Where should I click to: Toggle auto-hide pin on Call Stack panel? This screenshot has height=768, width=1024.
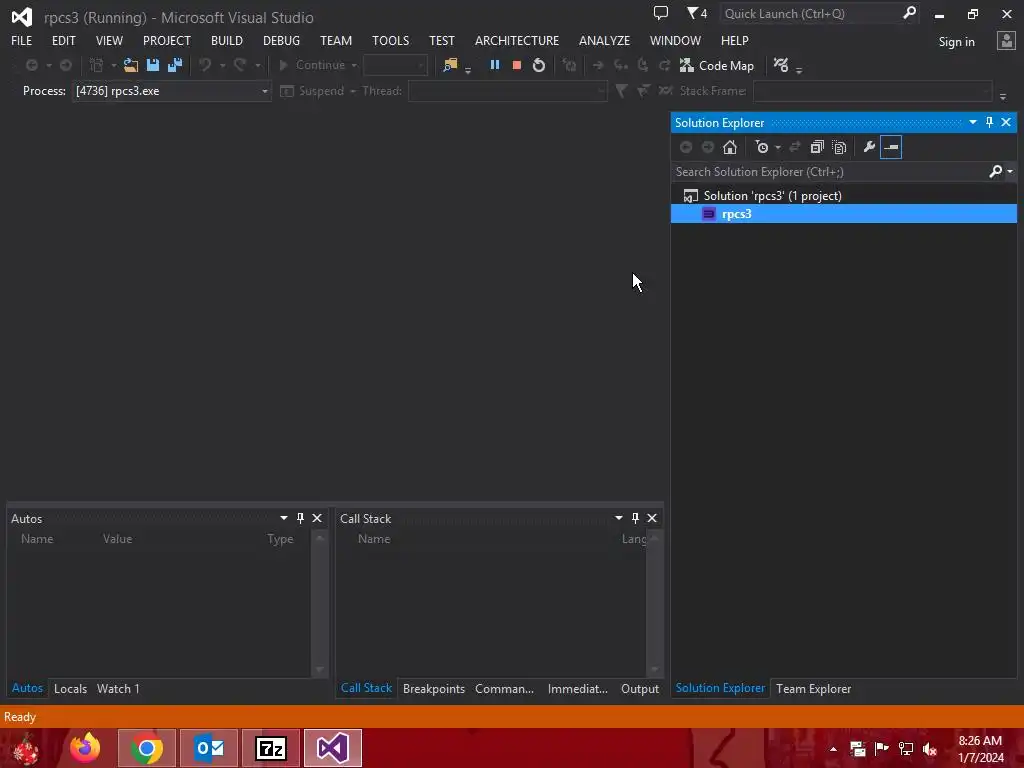(635, 518)
